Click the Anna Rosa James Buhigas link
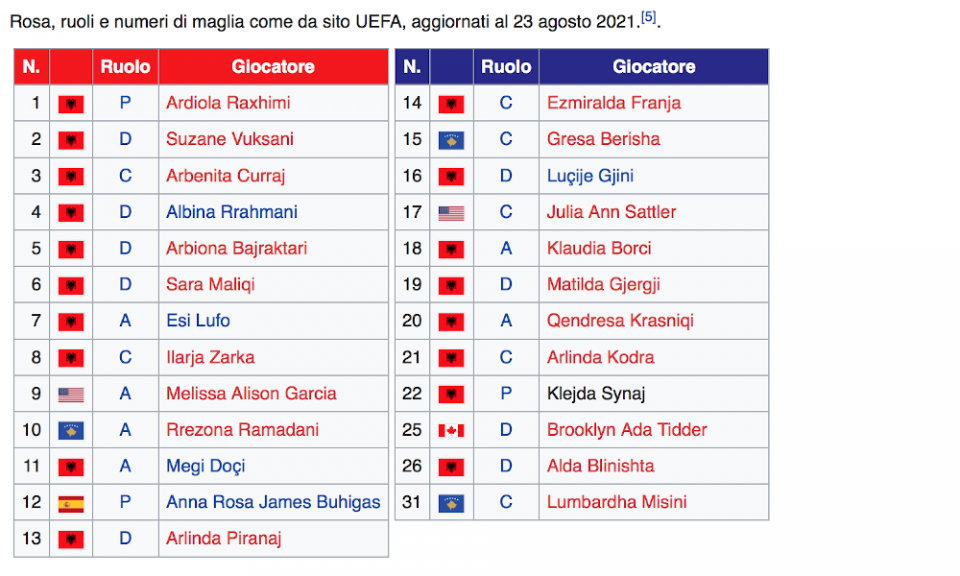The width and height of the screenshot is (960, 576). 273,502
